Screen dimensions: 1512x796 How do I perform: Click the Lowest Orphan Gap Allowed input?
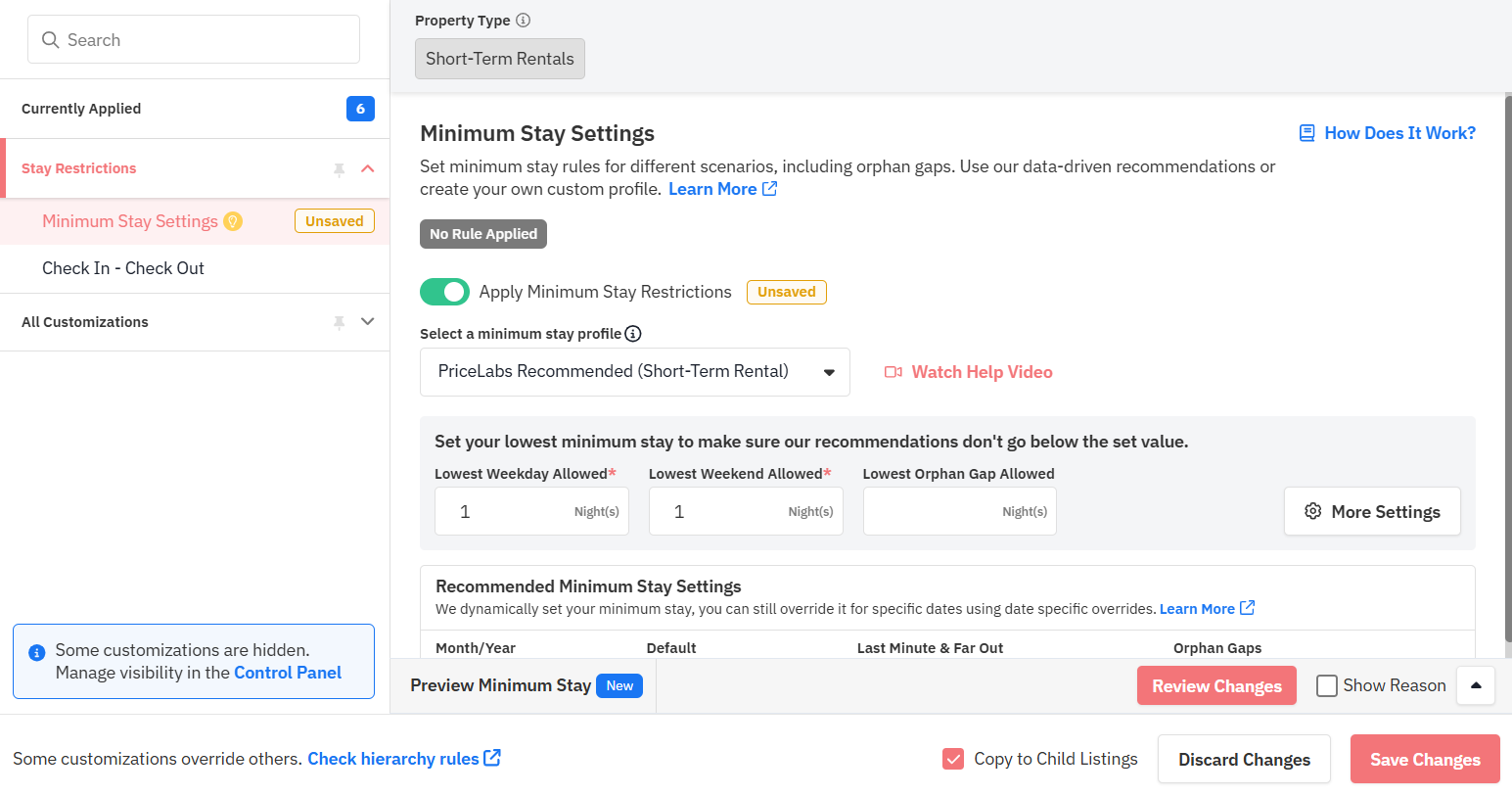tap(960, 511)
